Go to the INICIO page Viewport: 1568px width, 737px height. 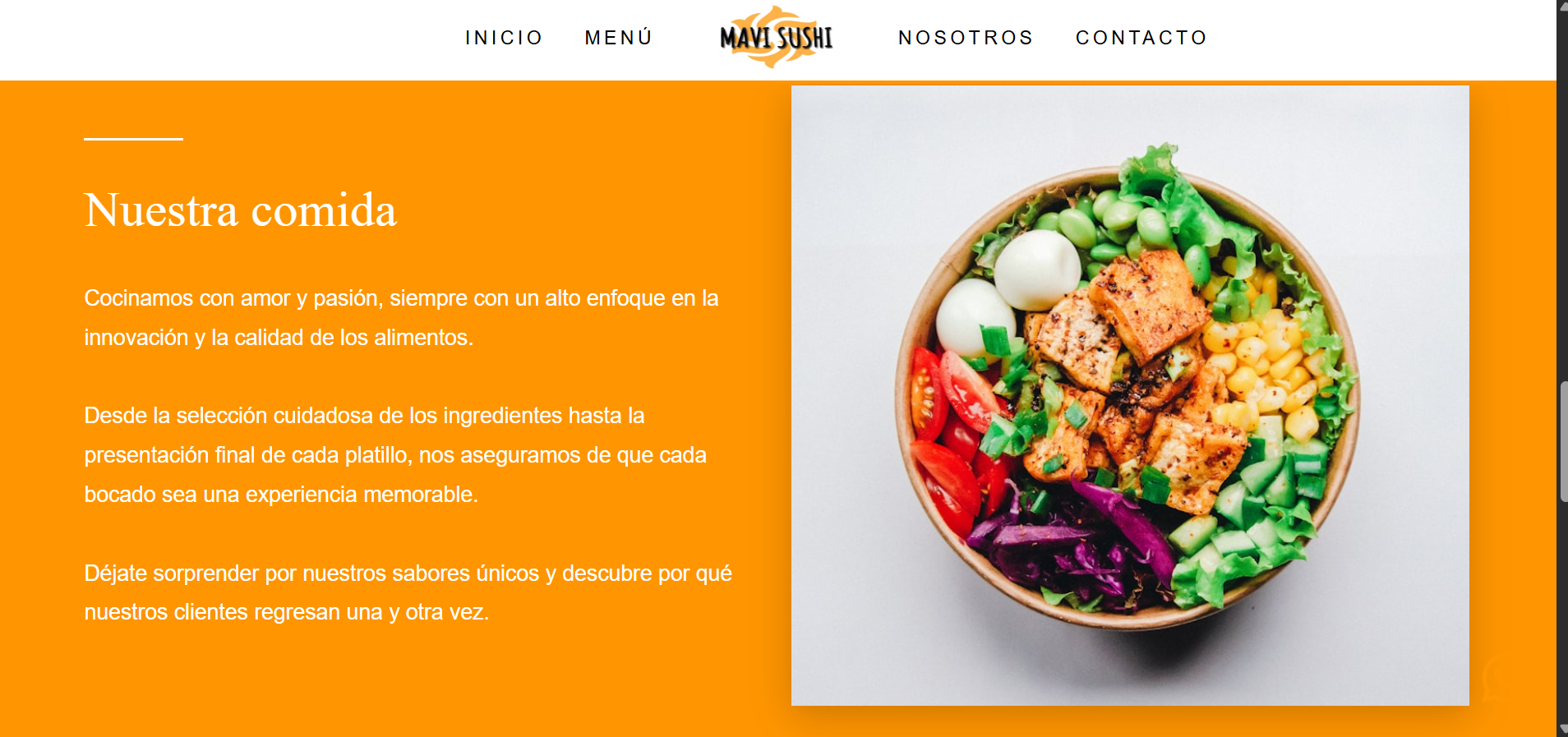point(504,38)
